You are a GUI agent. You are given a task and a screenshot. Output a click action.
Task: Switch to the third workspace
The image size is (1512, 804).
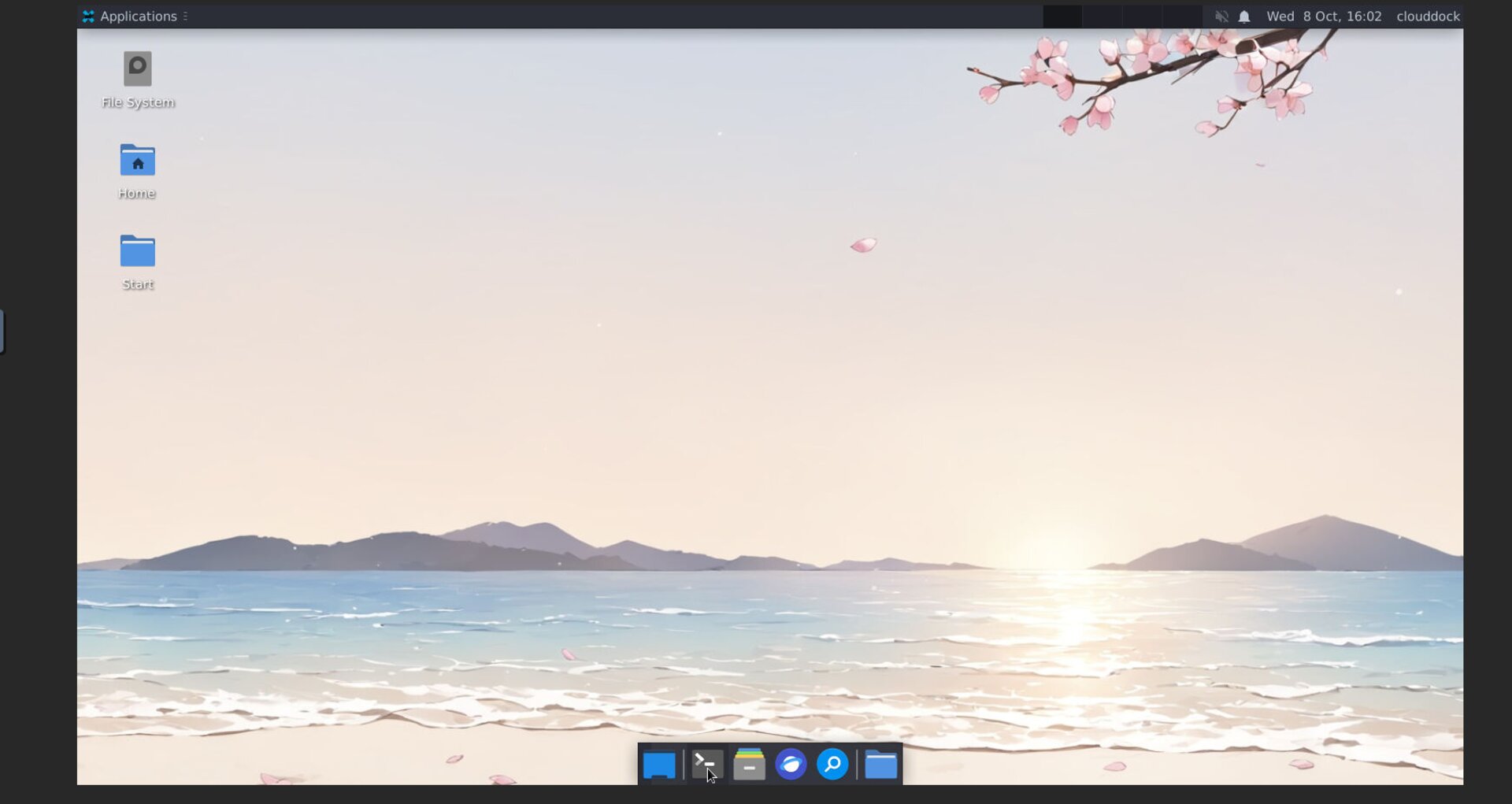(x=1142, y=17)
